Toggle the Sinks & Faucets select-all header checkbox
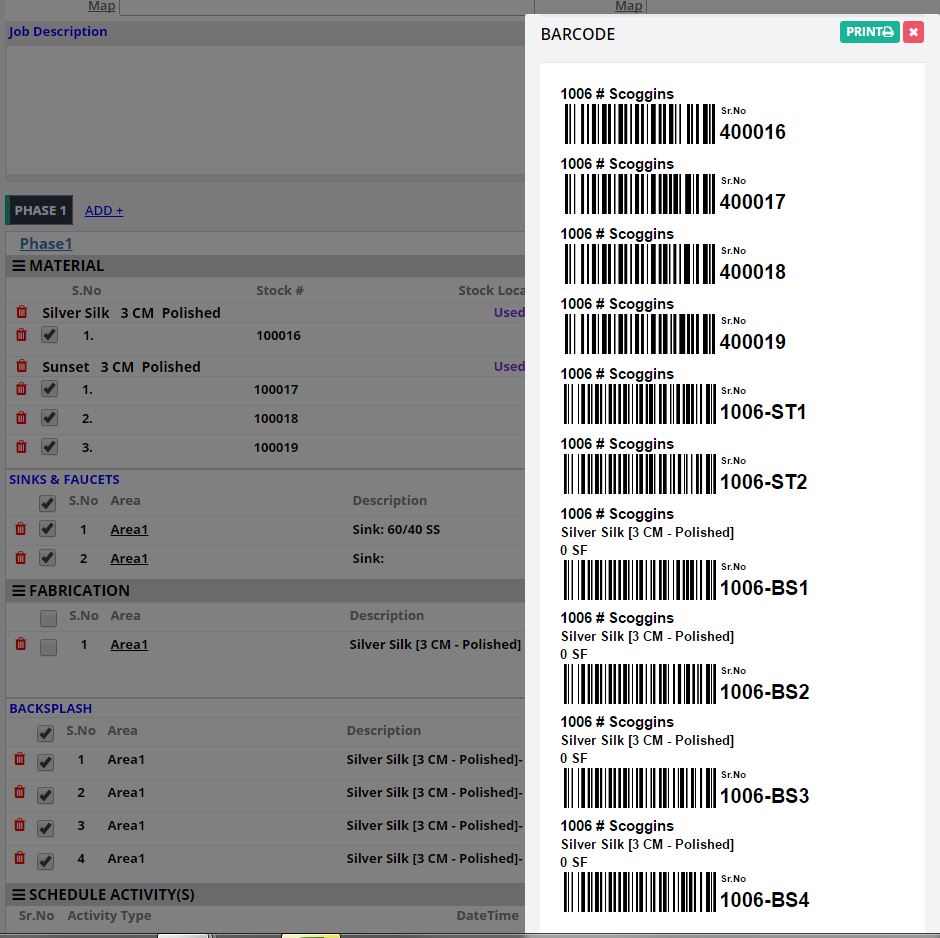Screen dimensions: 940x938 click(x=47, y=503)
